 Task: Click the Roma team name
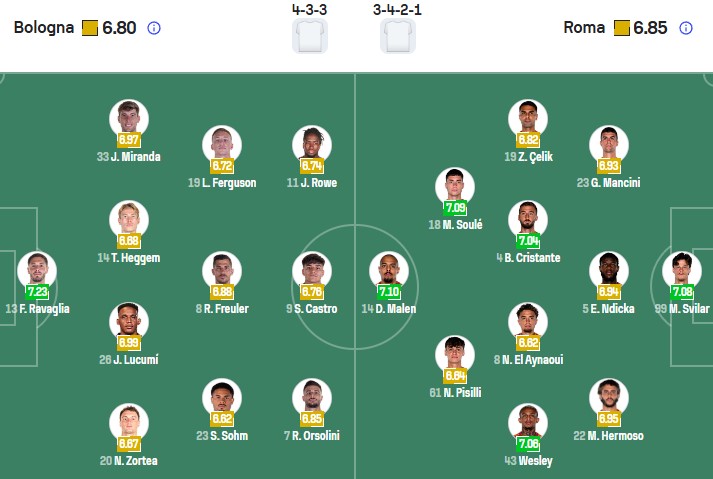coord(584,28)
